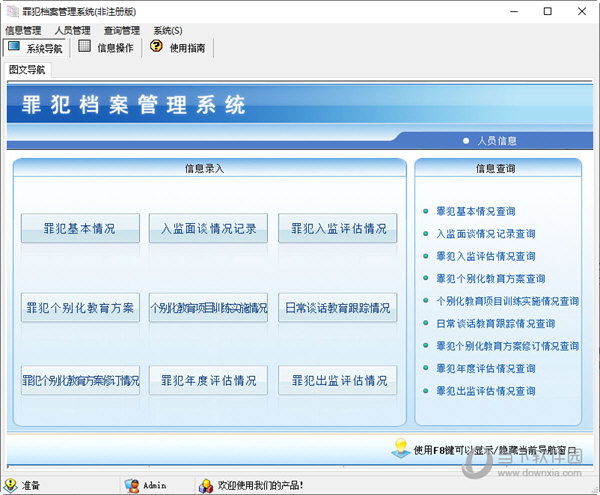The image size is (600, 495).
Task: Open 日常谈话教育跟踪情况 entry
Action: [338, 308]
